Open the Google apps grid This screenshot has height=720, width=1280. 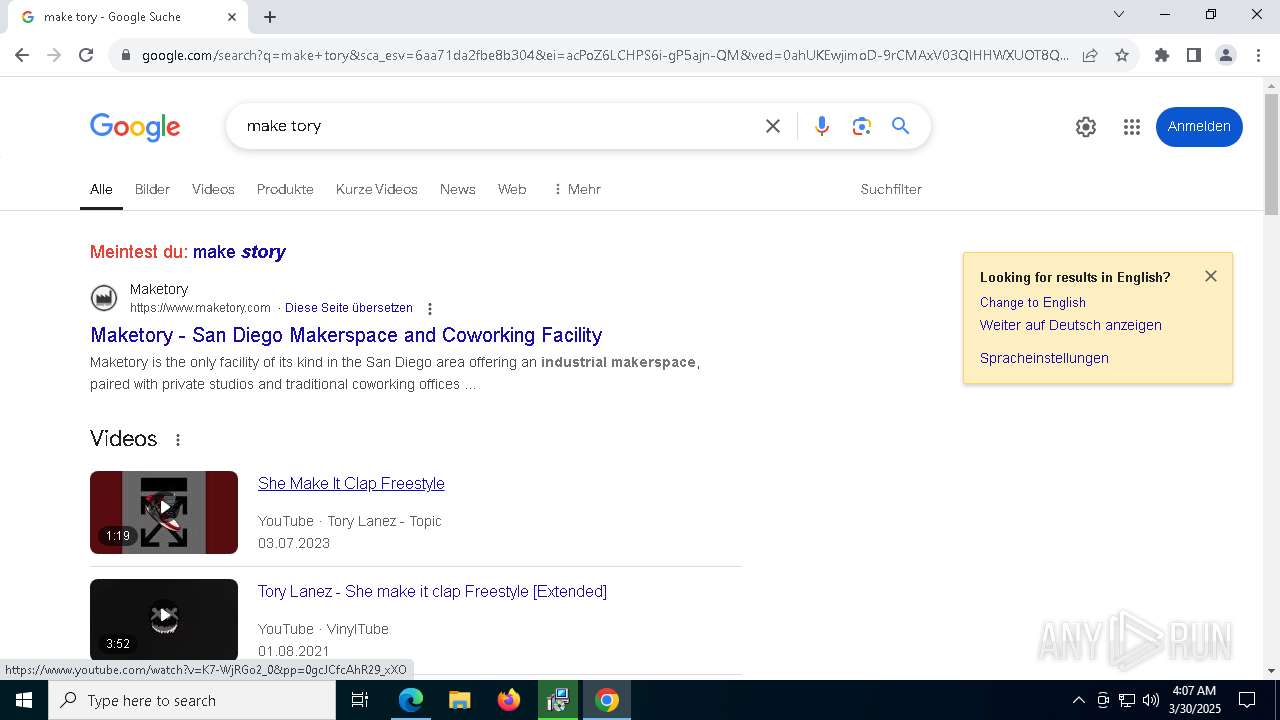click(1132, 127)
